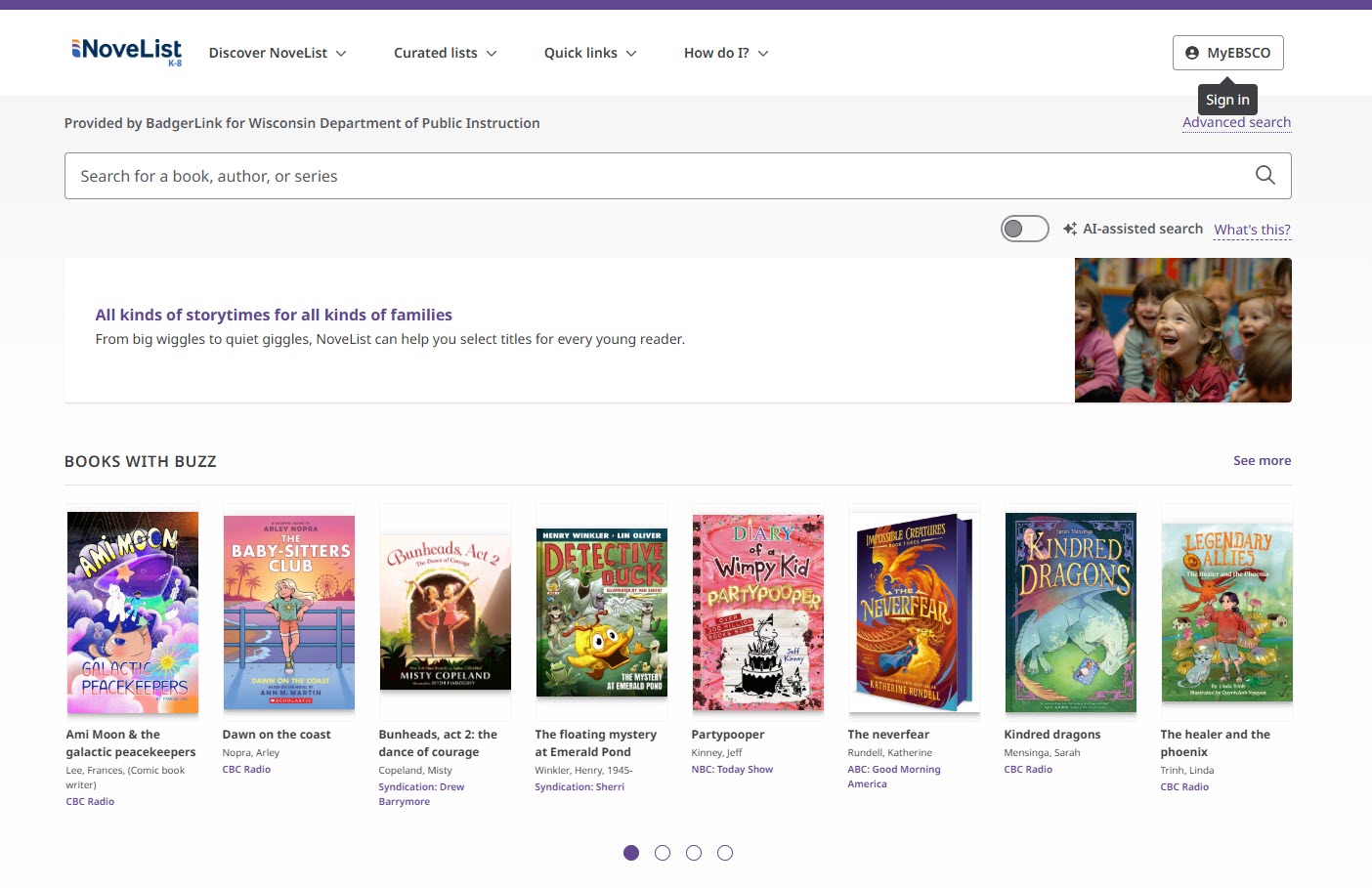Click CBC Radio under Ami Moon book
The width and height of the screenshot is (1372, 888).
pos(90,802)
